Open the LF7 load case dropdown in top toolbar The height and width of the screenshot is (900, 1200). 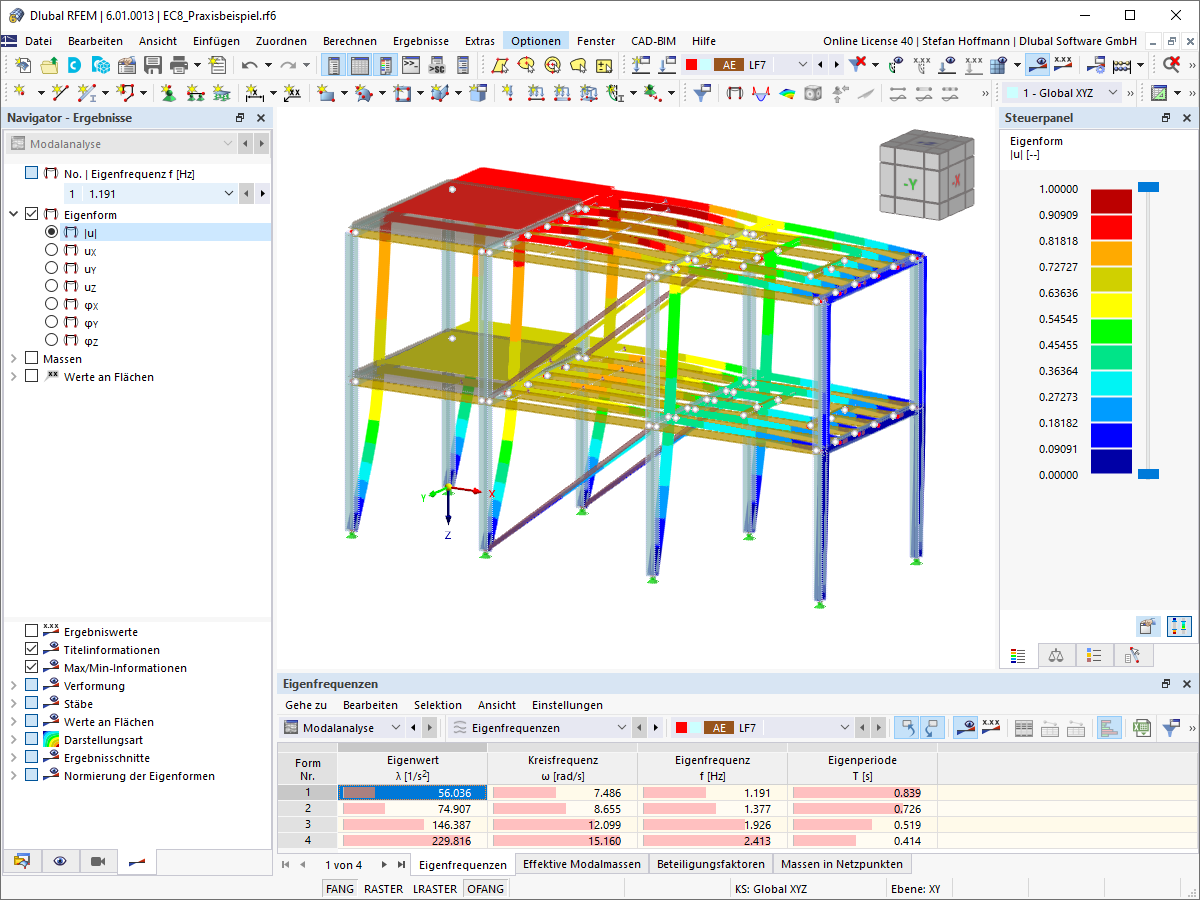(802, 65)
